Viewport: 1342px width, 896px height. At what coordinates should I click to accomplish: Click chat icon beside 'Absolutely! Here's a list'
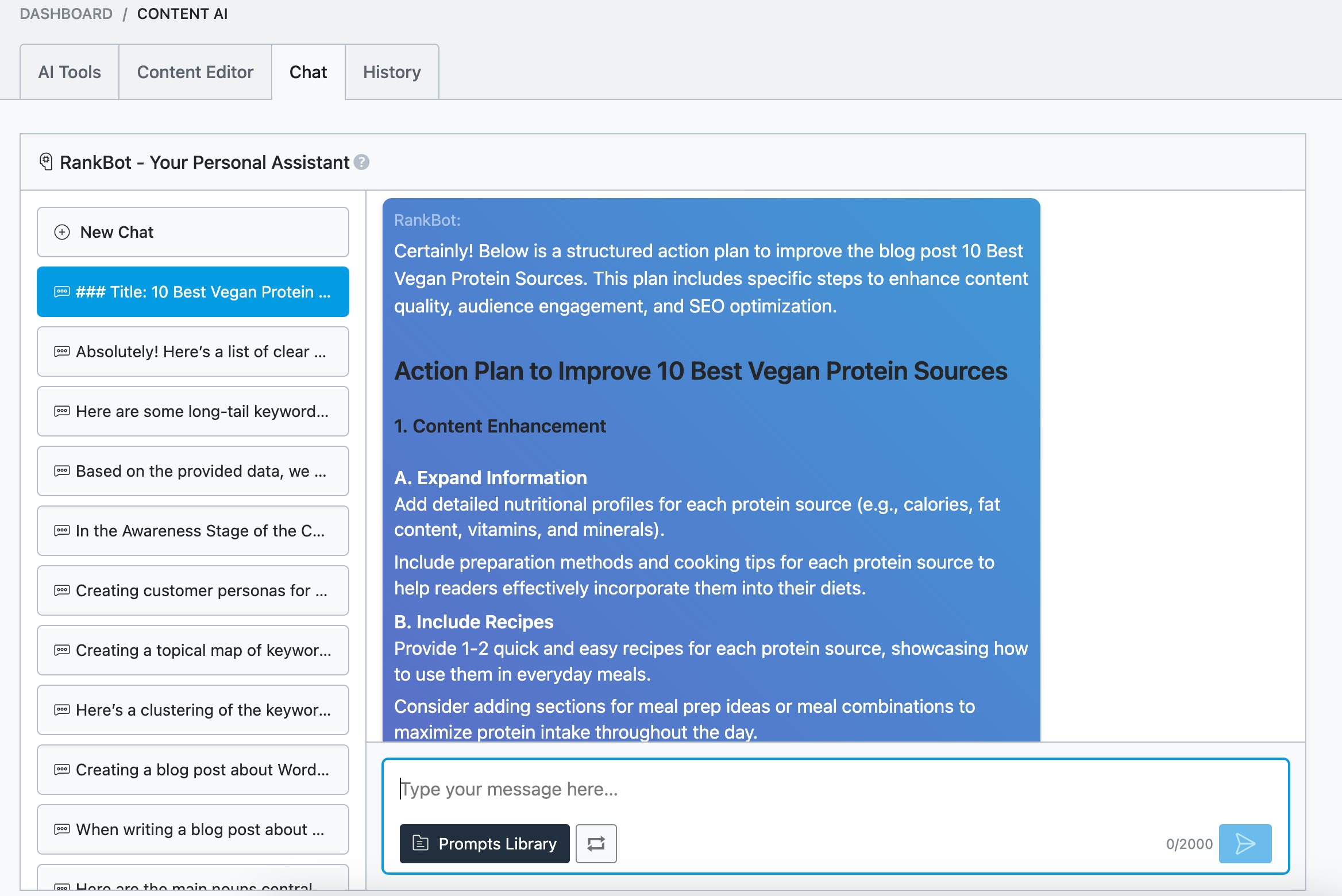click(x=62, y=352)
